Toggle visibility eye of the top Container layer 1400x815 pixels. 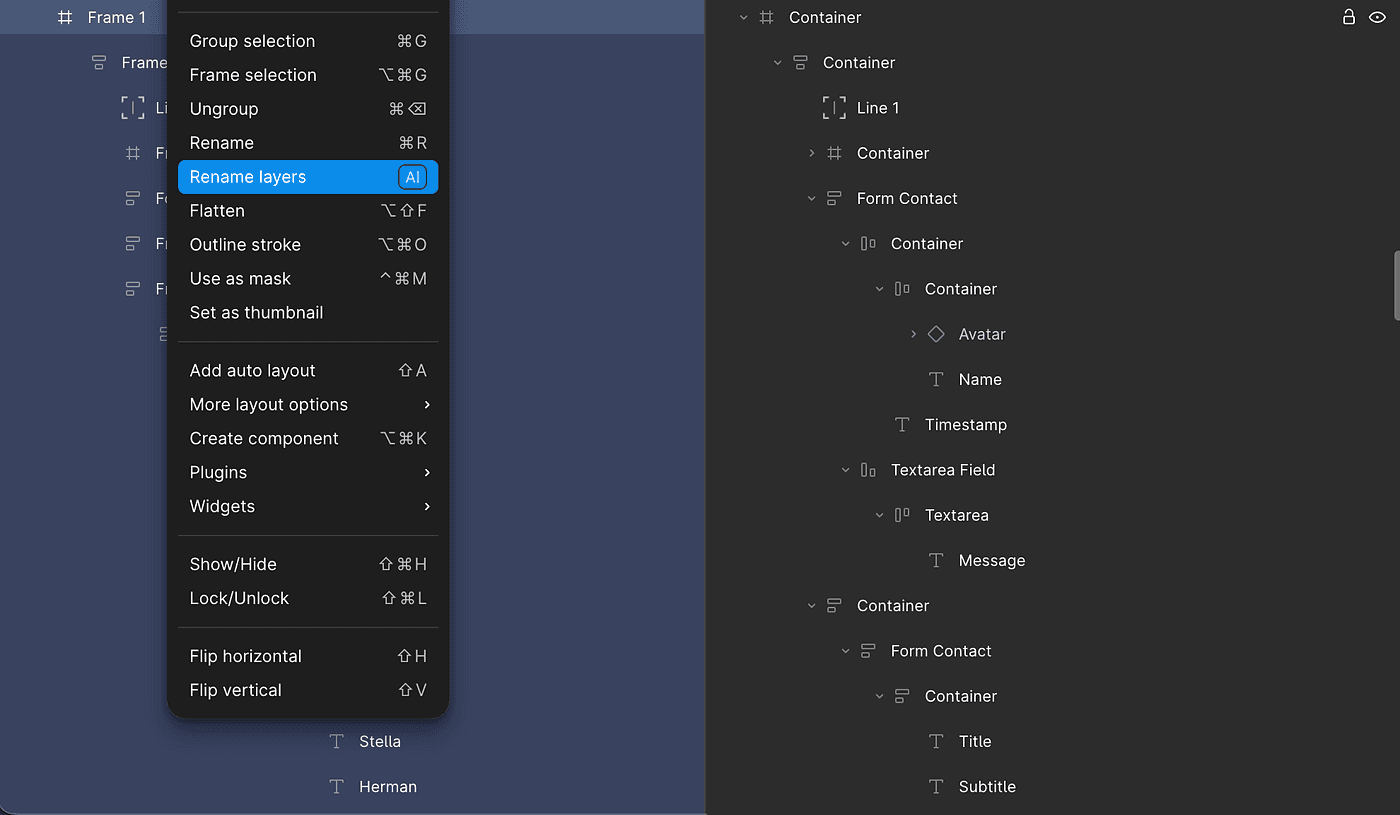[1377, 17]
